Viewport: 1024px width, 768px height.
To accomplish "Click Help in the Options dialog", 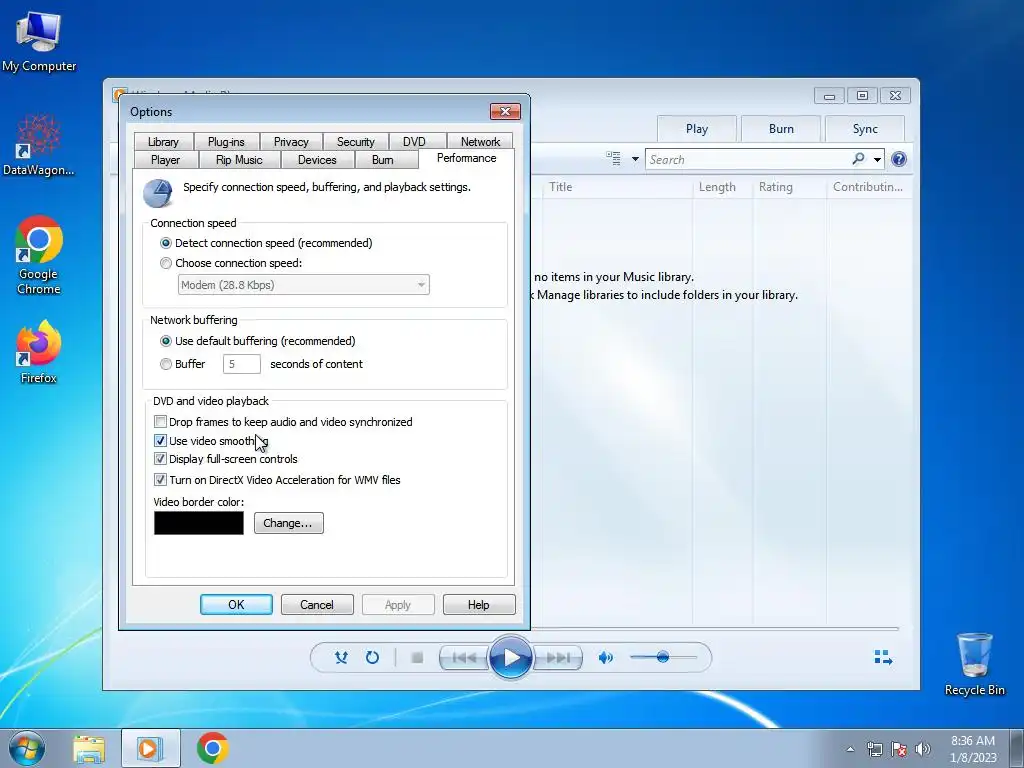I will (479, 605).
